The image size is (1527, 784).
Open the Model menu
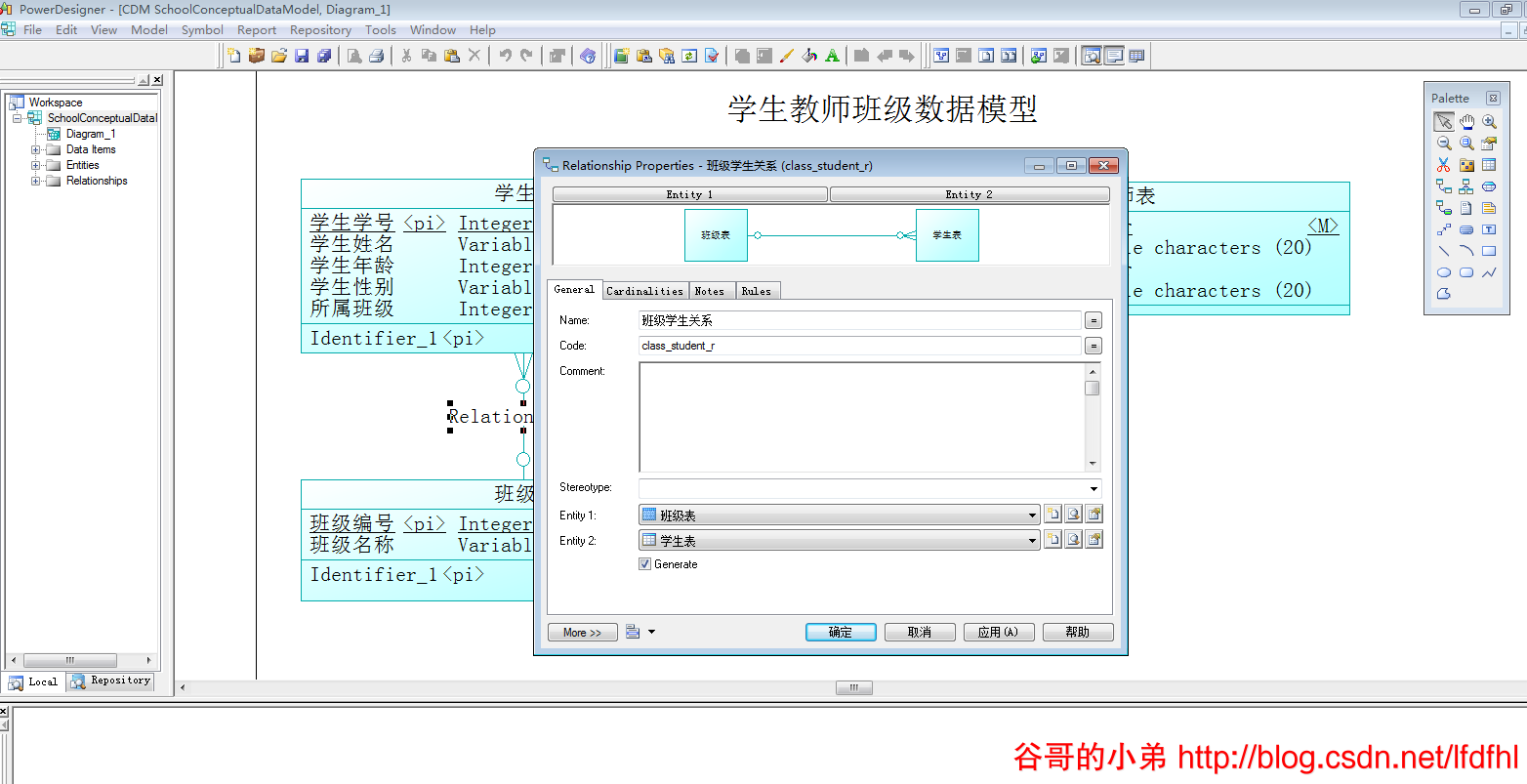point(148,29)
